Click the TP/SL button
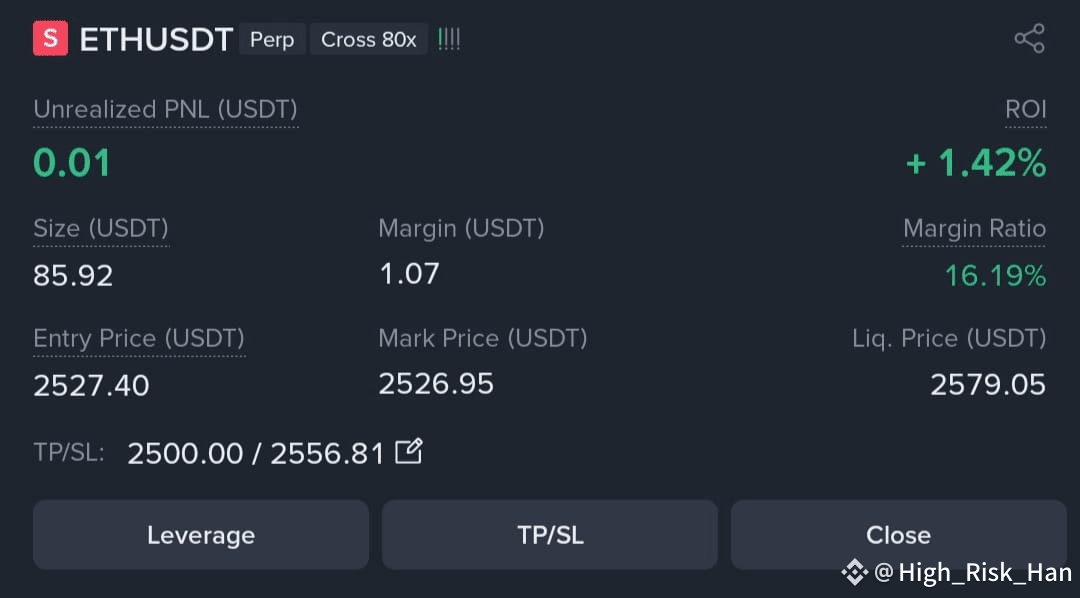Image resolution: width=1080 pixels, height=598 pixels. pos(550,535)
